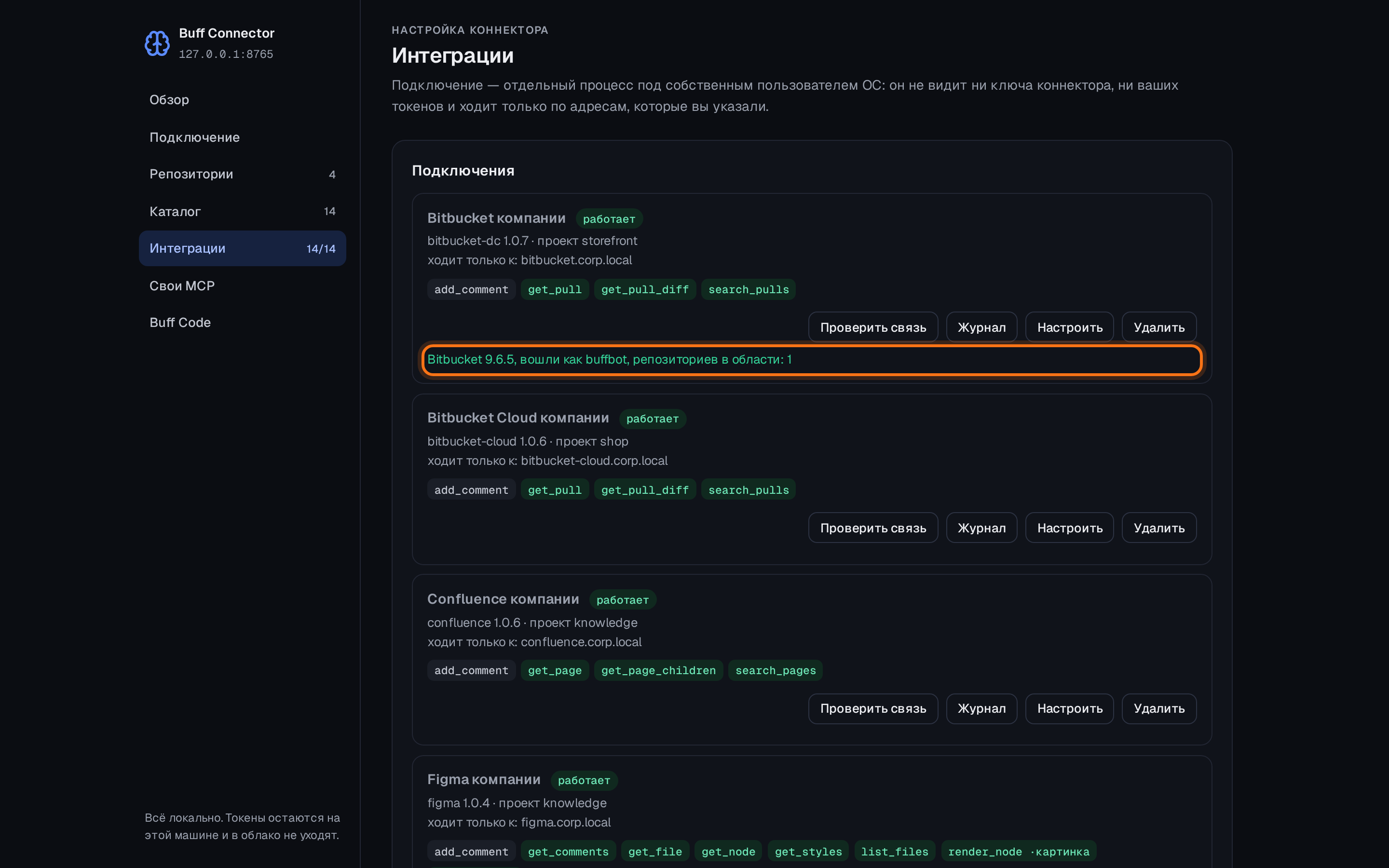Click get_pull tag in Bitbucket компании card
The image size is (1389, 868).
(555, 289)
